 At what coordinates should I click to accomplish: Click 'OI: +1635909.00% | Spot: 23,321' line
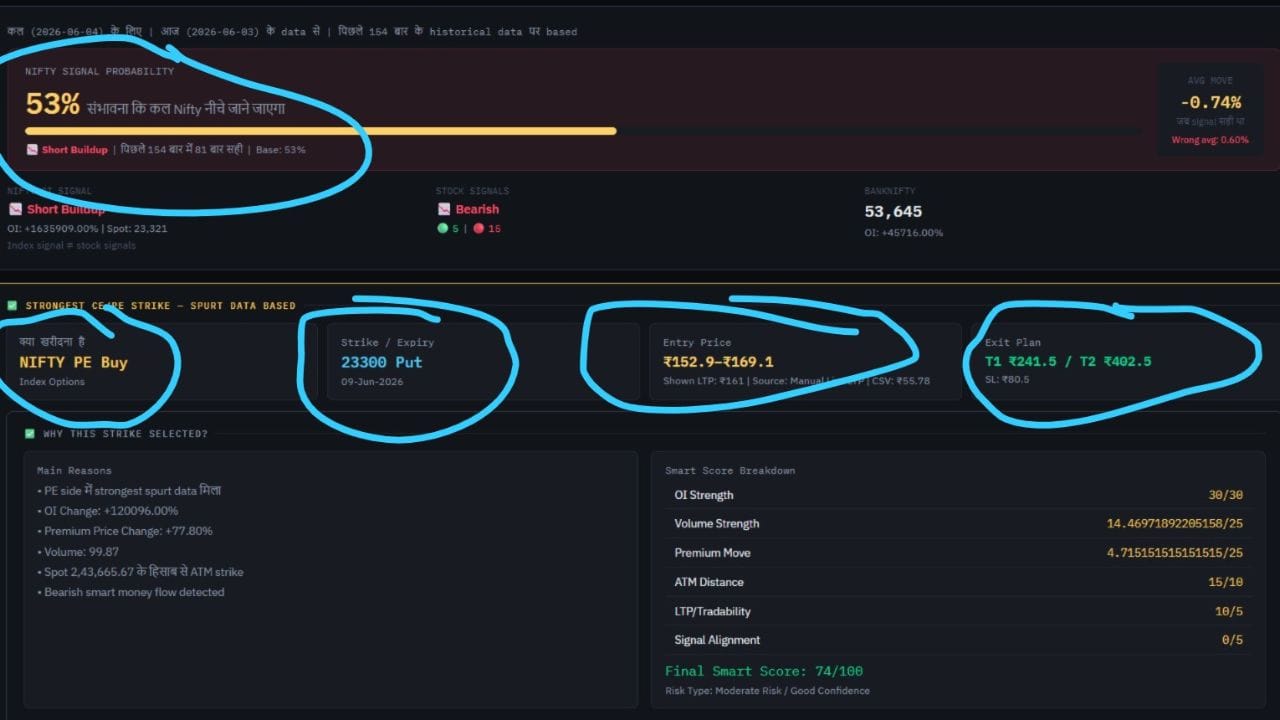[x=87, y=229]
